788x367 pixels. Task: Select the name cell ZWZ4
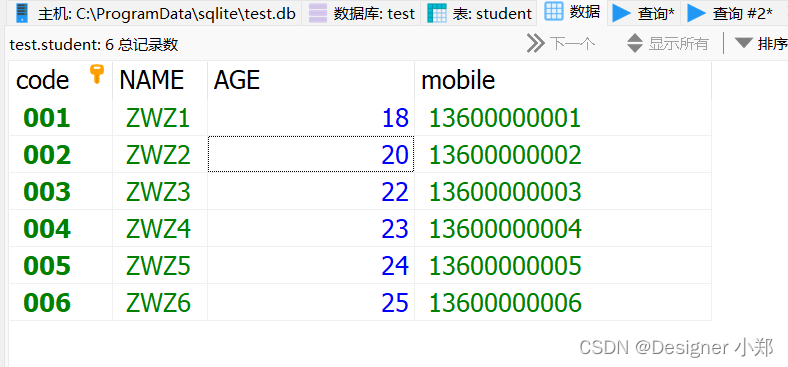(x=160, y=229)
